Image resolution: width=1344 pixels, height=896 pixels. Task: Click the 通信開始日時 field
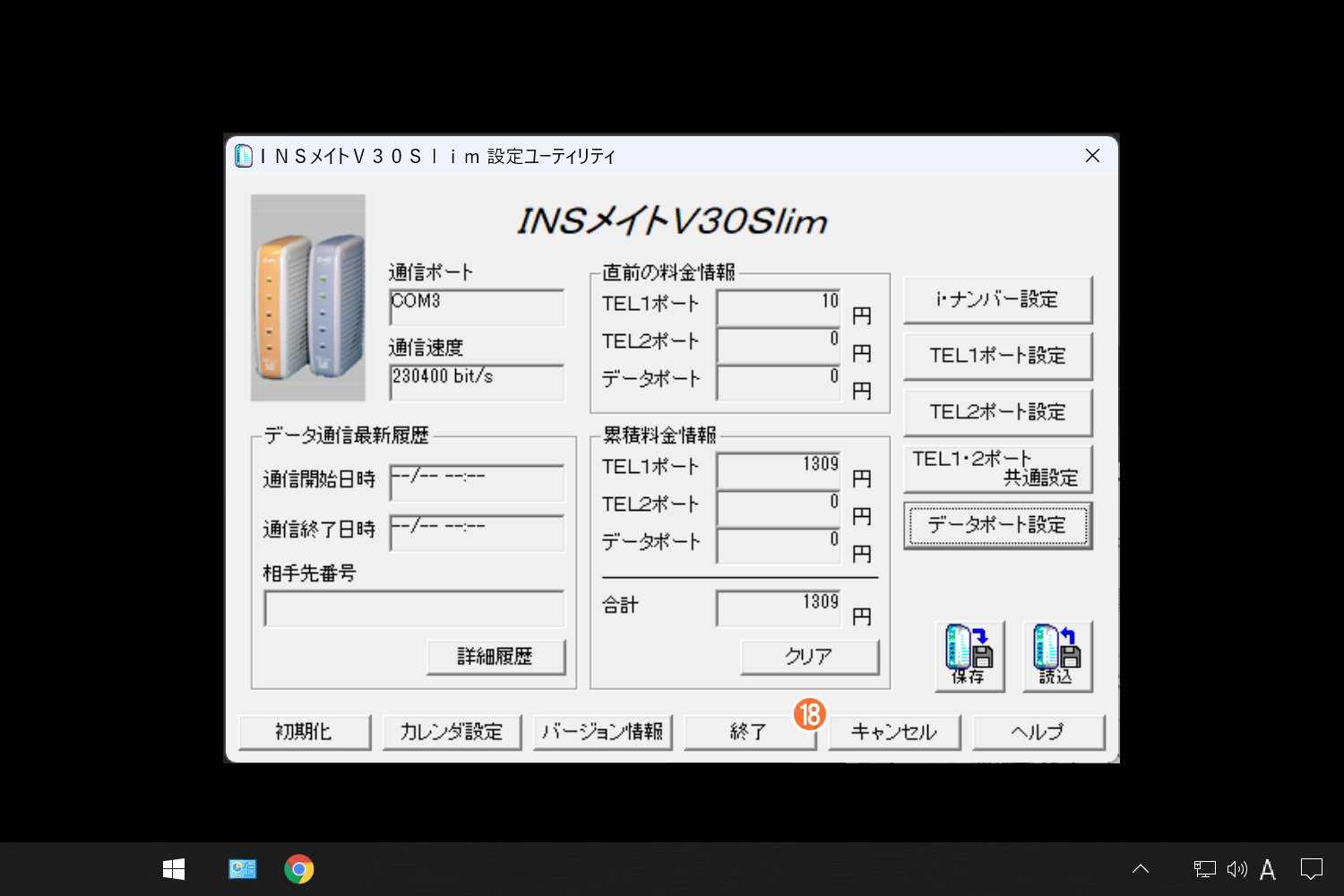coord(478,483)
